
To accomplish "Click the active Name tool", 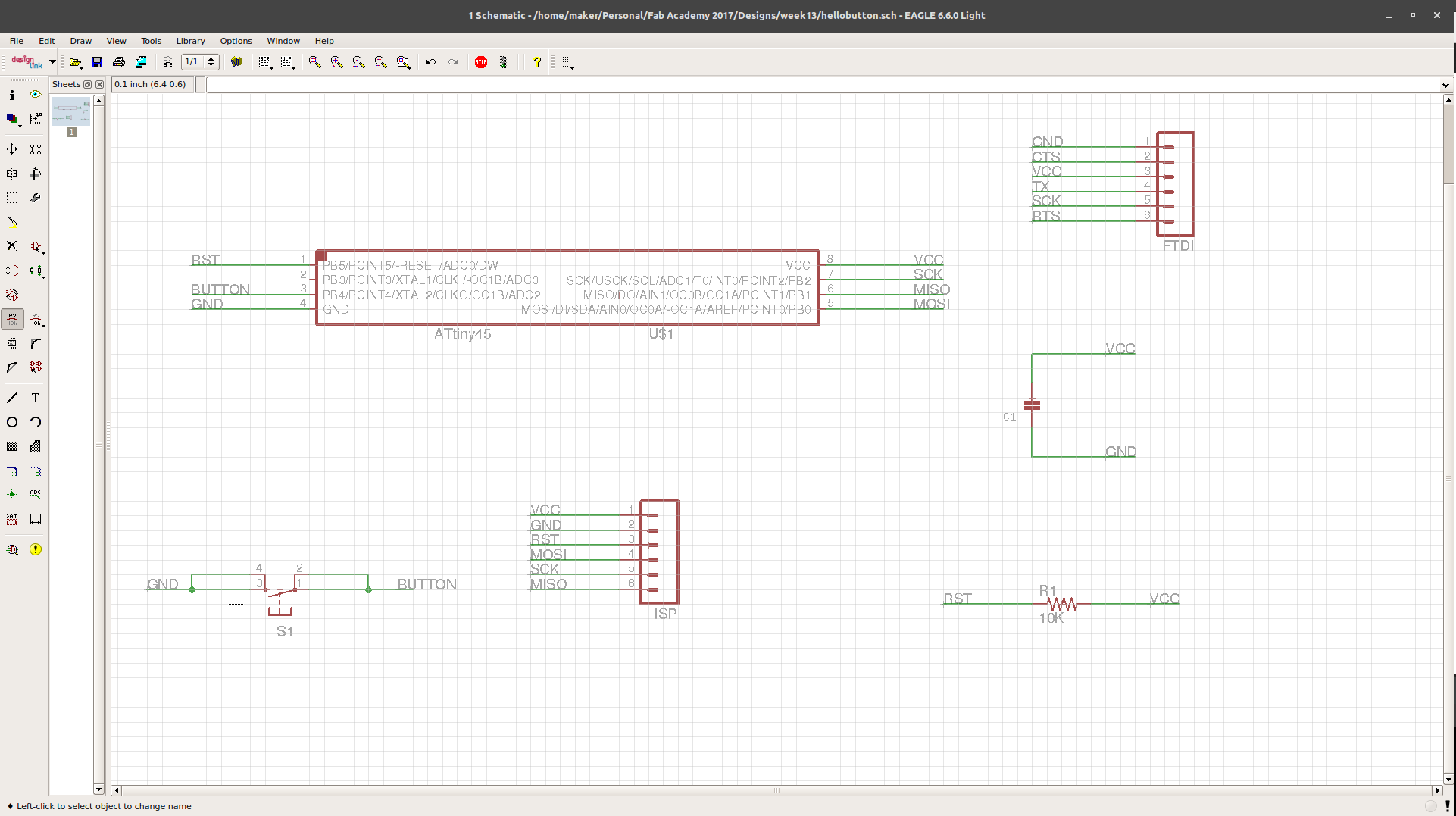I will (x=12, y=319).
